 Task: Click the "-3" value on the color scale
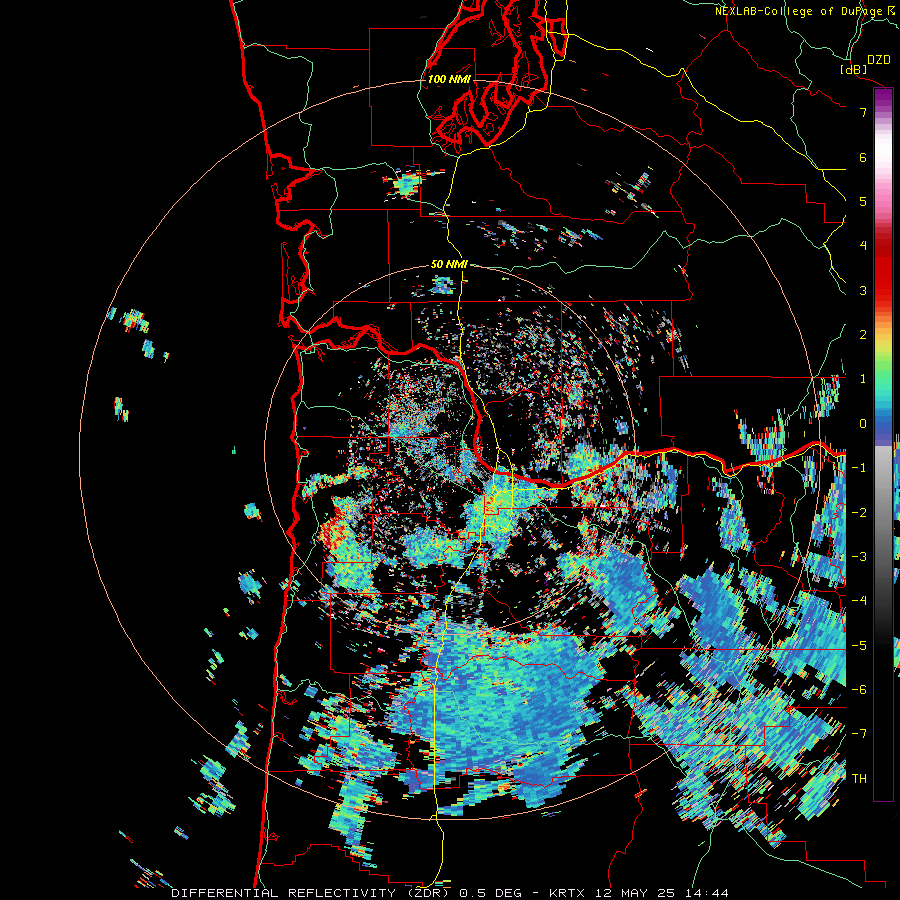(x=859, y=557)
